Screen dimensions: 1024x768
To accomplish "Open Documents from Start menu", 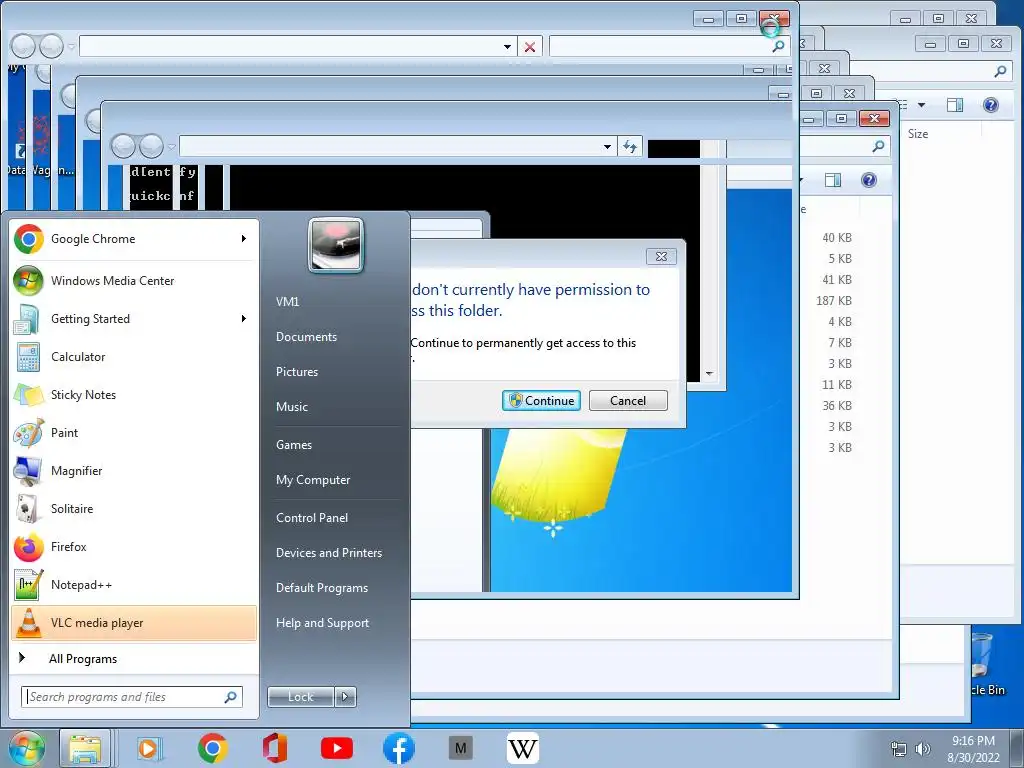I will pos(306,337).
